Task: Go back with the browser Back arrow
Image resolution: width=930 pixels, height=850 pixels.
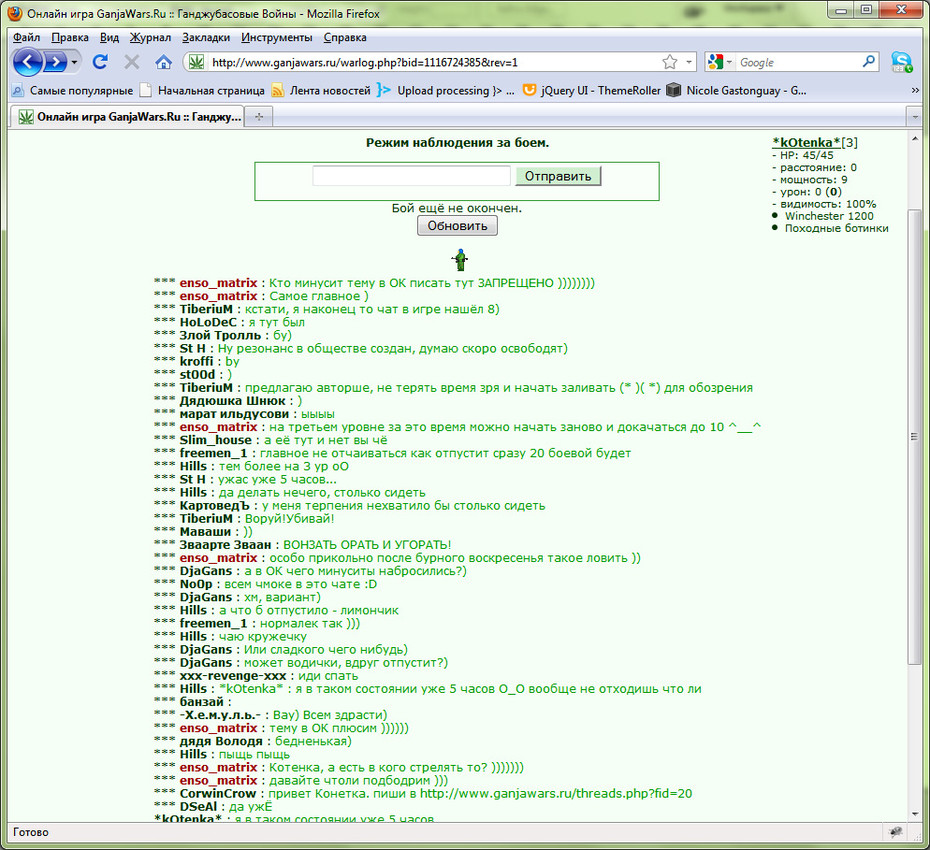Action: (27, 62)
